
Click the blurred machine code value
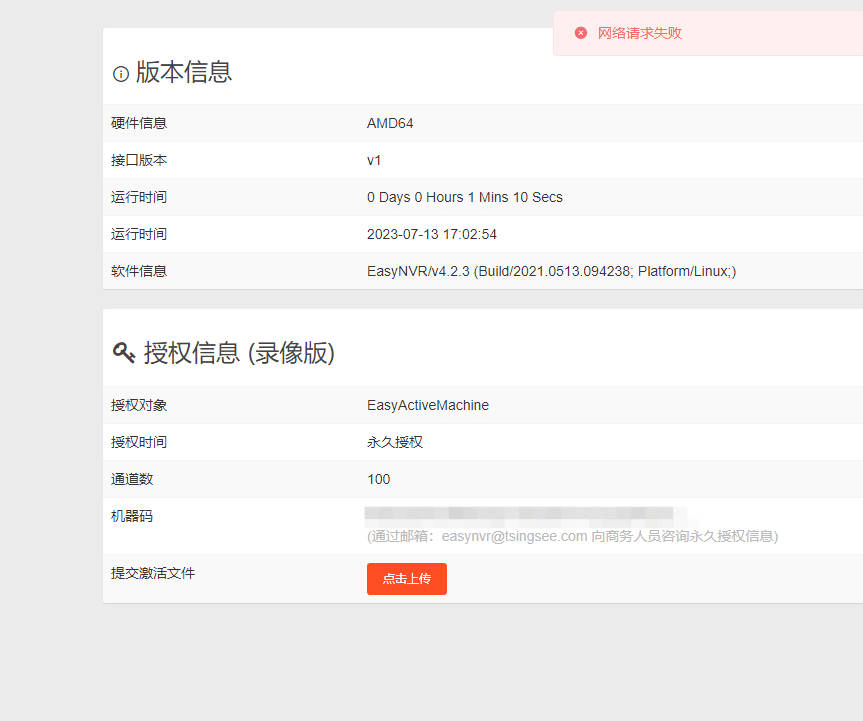click(518, 514)
